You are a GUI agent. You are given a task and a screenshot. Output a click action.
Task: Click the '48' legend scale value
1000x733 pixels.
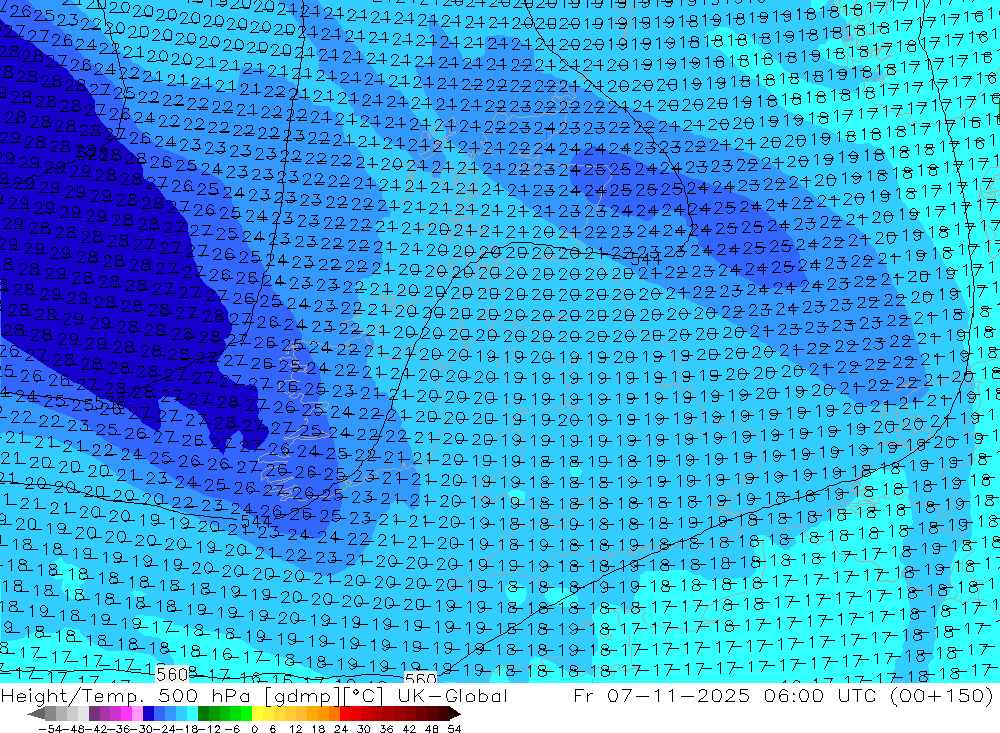pyautogui.click(x=432, y=729)
